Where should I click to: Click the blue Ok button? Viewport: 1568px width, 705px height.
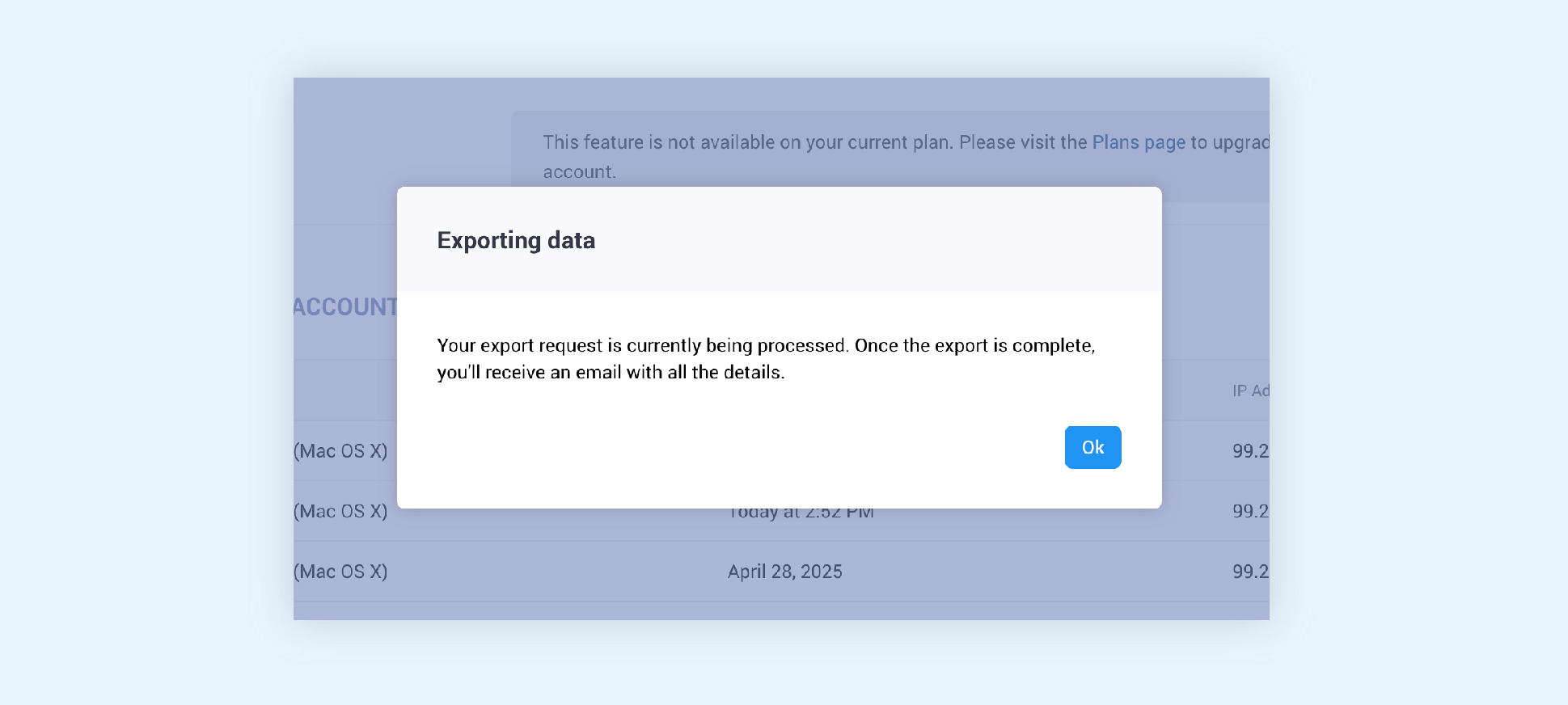(x=1093, y=447)
